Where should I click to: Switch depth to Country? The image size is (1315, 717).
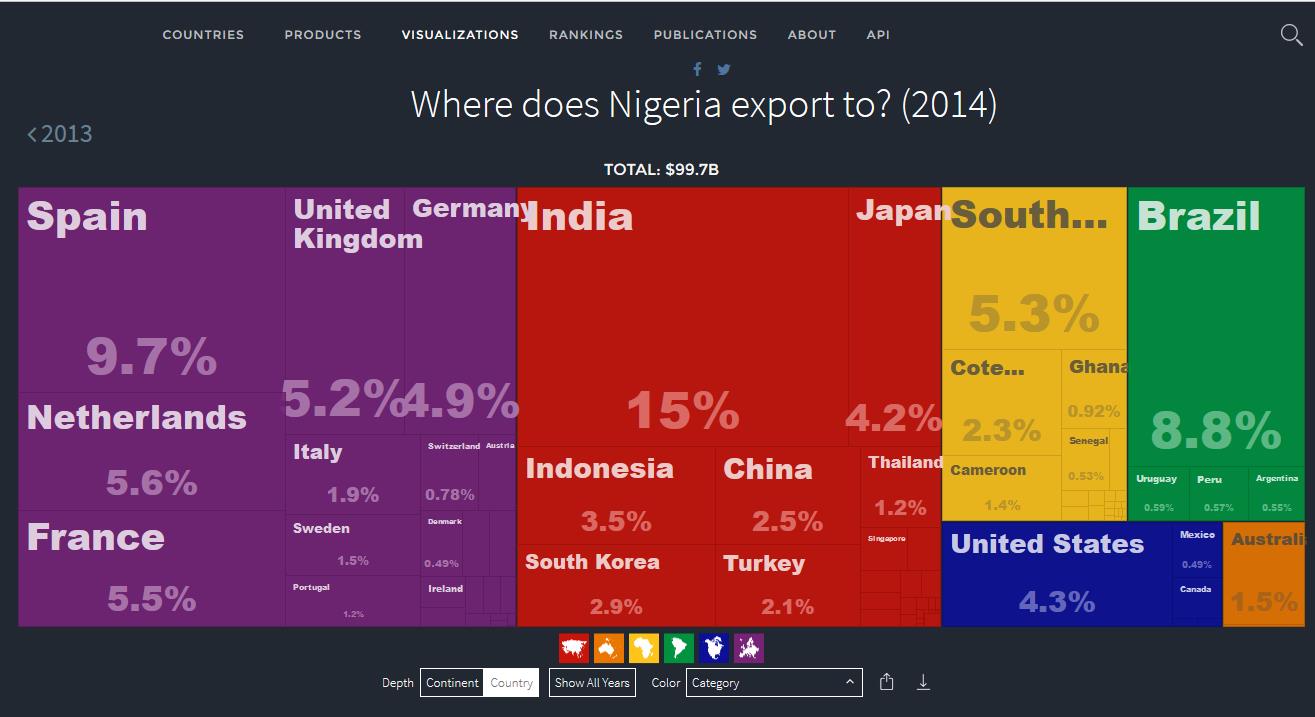[511, 683]
